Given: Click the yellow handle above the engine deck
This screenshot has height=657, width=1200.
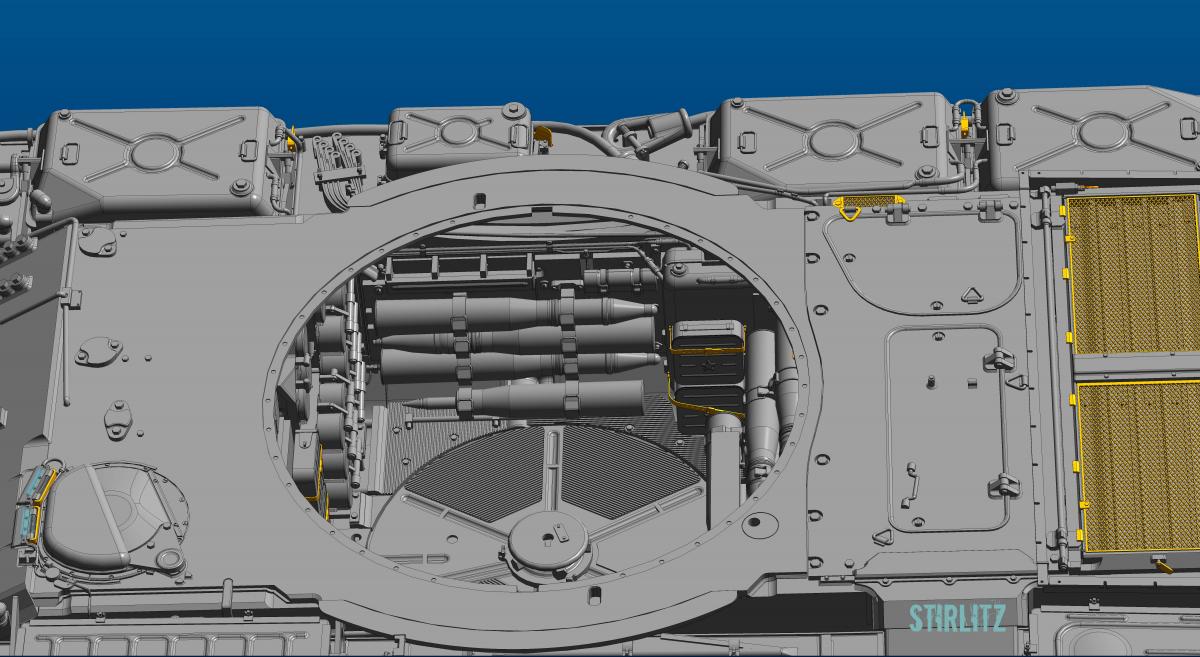Looking at the screenshot, I should click(867, 205).
